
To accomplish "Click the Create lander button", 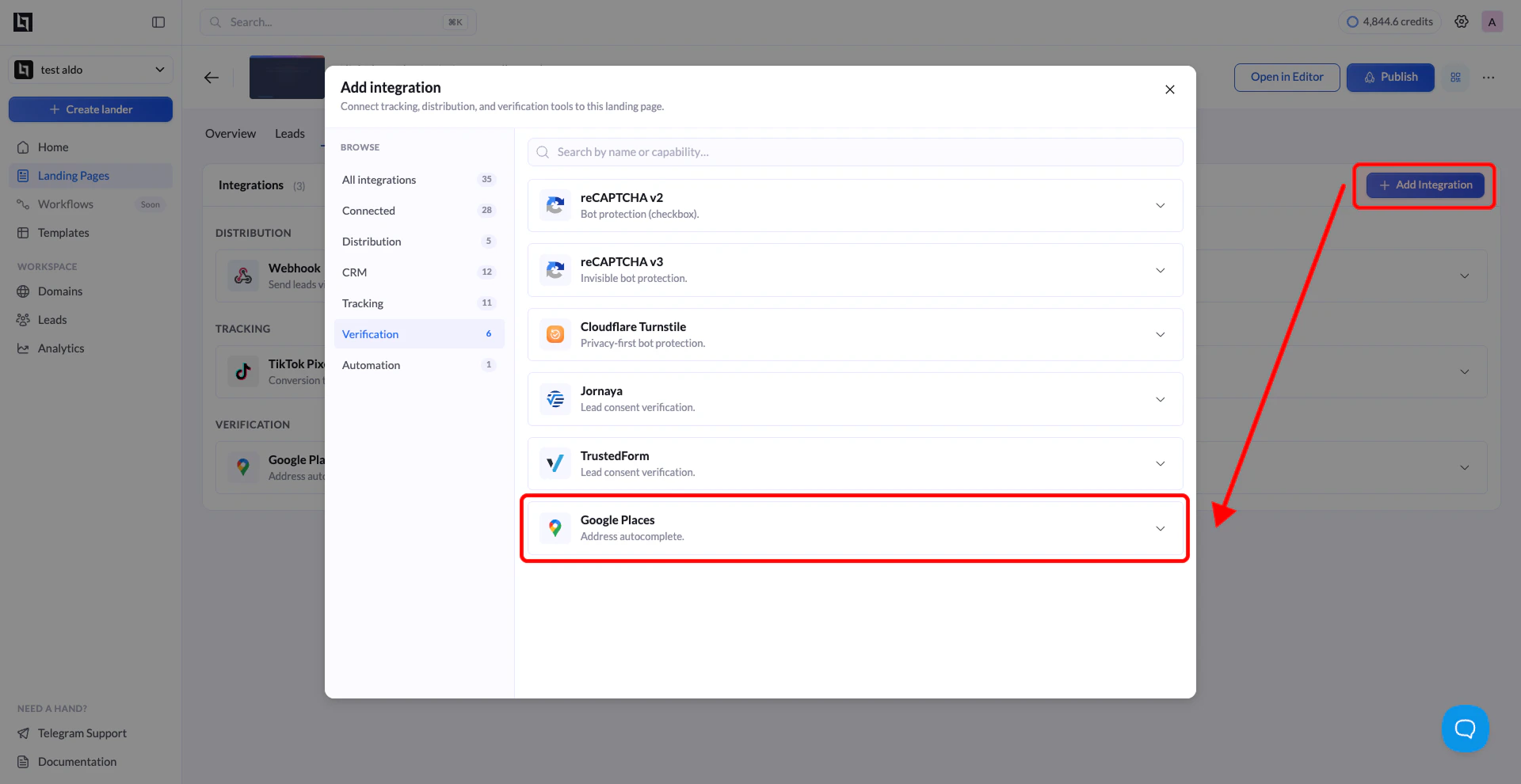I will (x=91, y=109).
